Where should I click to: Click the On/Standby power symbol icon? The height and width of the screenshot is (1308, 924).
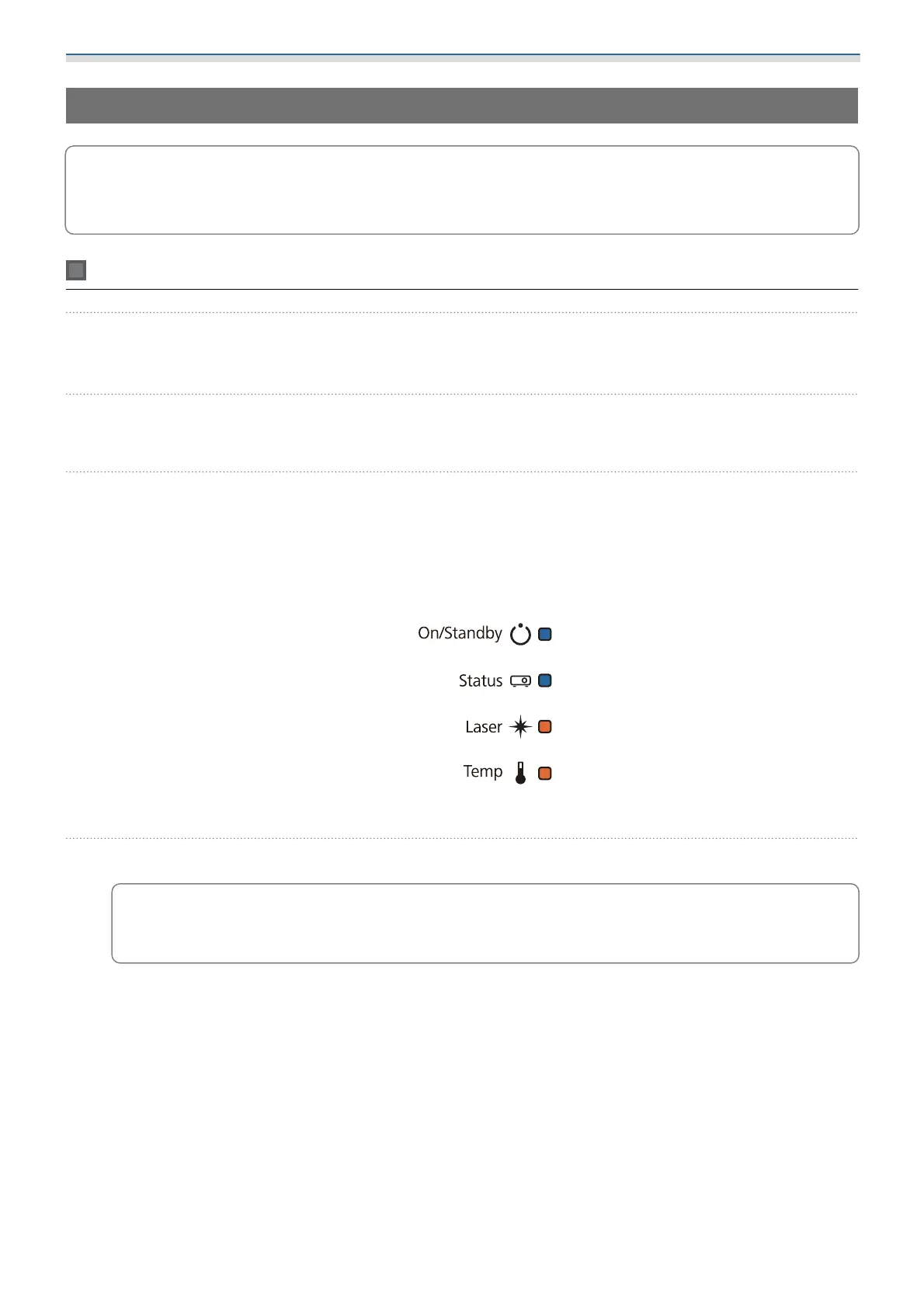tap(520, 634)
